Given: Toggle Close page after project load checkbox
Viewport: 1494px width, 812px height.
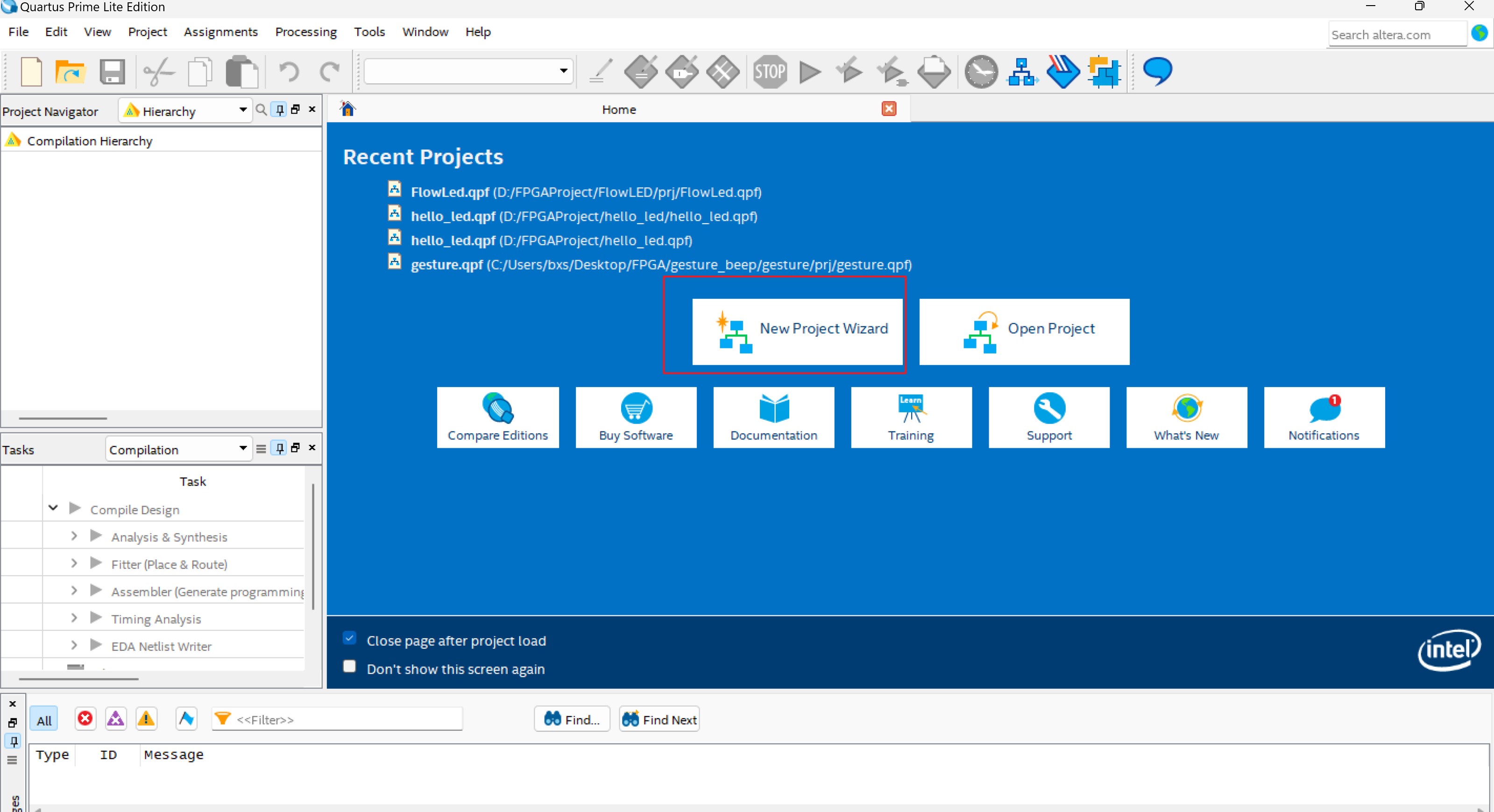Looking at the screenshot, I should click(349, 638).
